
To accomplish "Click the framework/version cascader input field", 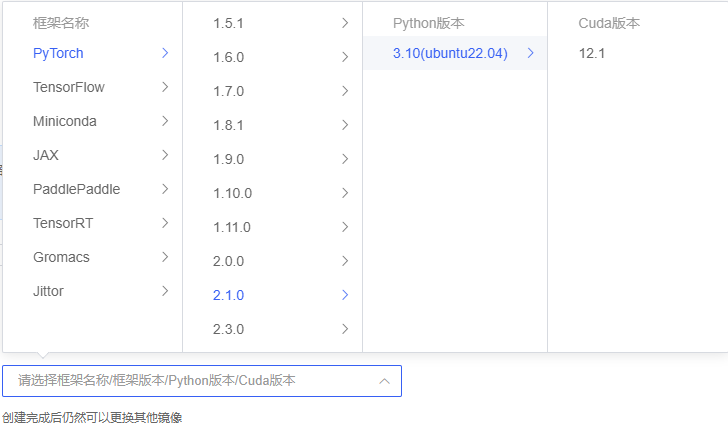I will tap(202, 381).
